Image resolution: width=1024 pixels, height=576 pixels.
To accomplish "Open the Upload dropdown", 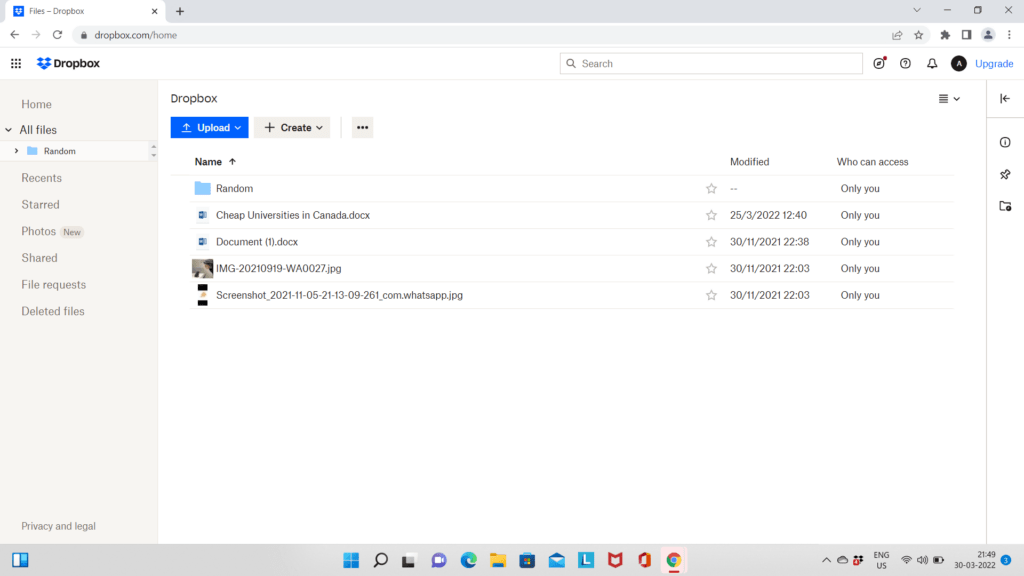I will [209, 127].
